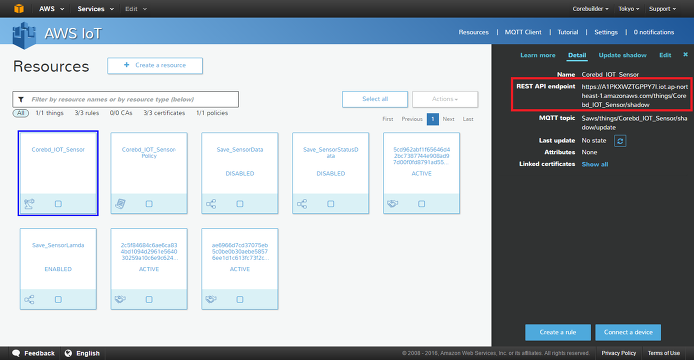Filter by 1/1 things
The width and height of the screenshot is (694, 360).
pyautogui.click(x=50, y=113)
